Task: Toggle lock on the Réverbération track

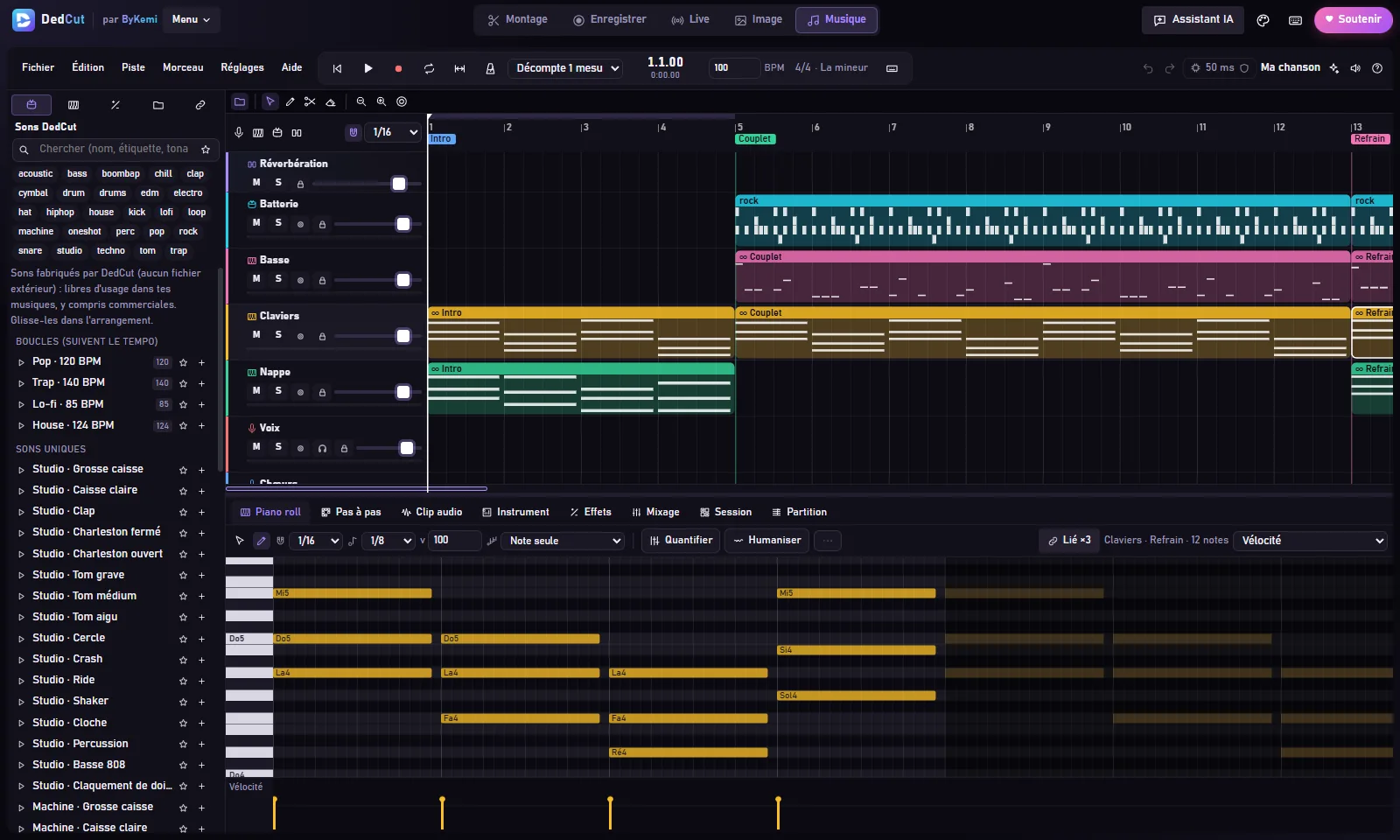Action: 300,184
